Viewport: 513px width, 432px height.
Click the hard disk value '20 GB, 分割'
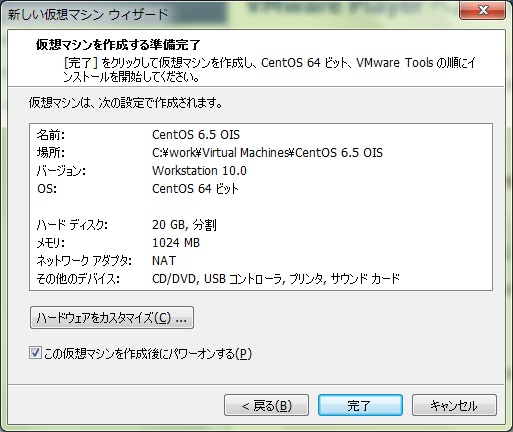pyautogui.click(x=184, y=225)
